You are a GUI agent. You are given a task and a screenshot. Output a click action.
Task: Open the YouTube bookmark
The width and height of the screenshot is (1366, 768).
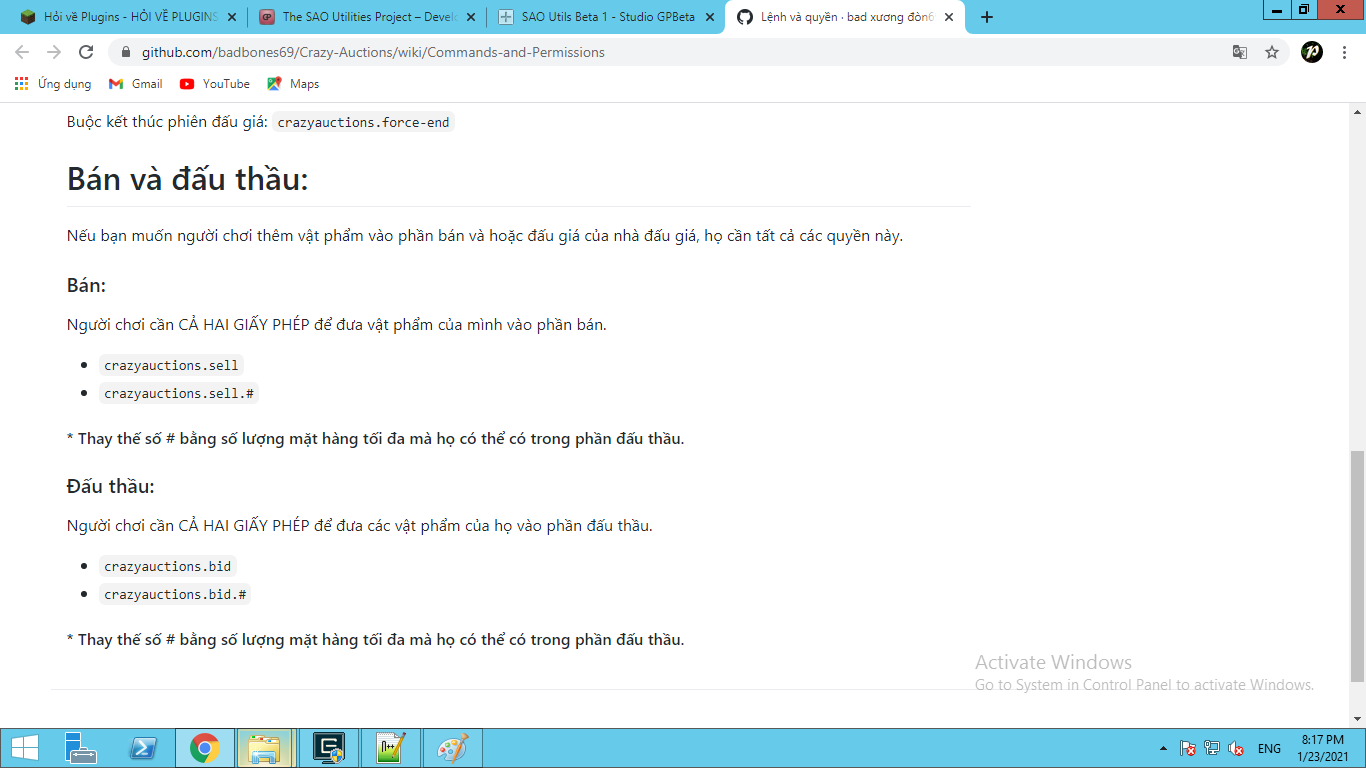pos(215,84)
